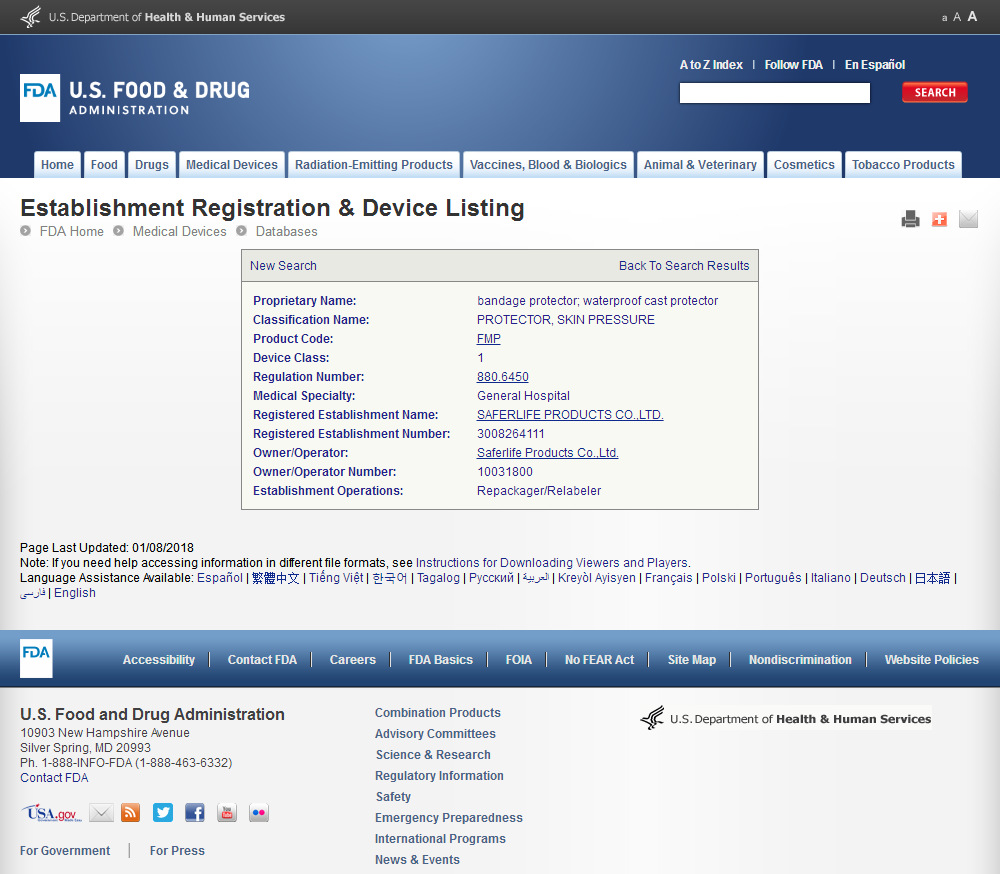
Task: Click Medical Devices breadcrumb
Action: 179,232
